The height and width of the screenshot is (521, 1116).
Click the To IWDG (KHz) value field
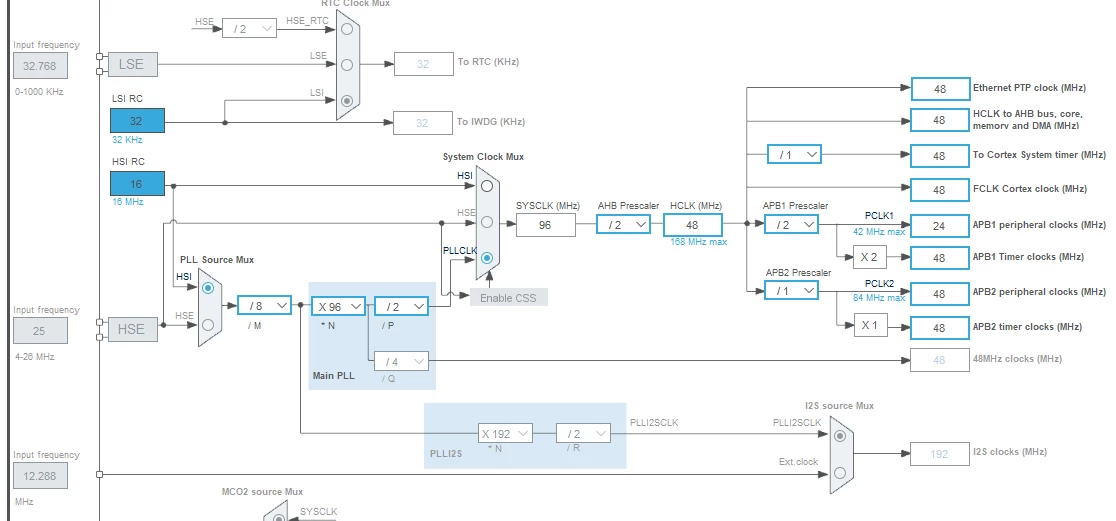(423, 123)
